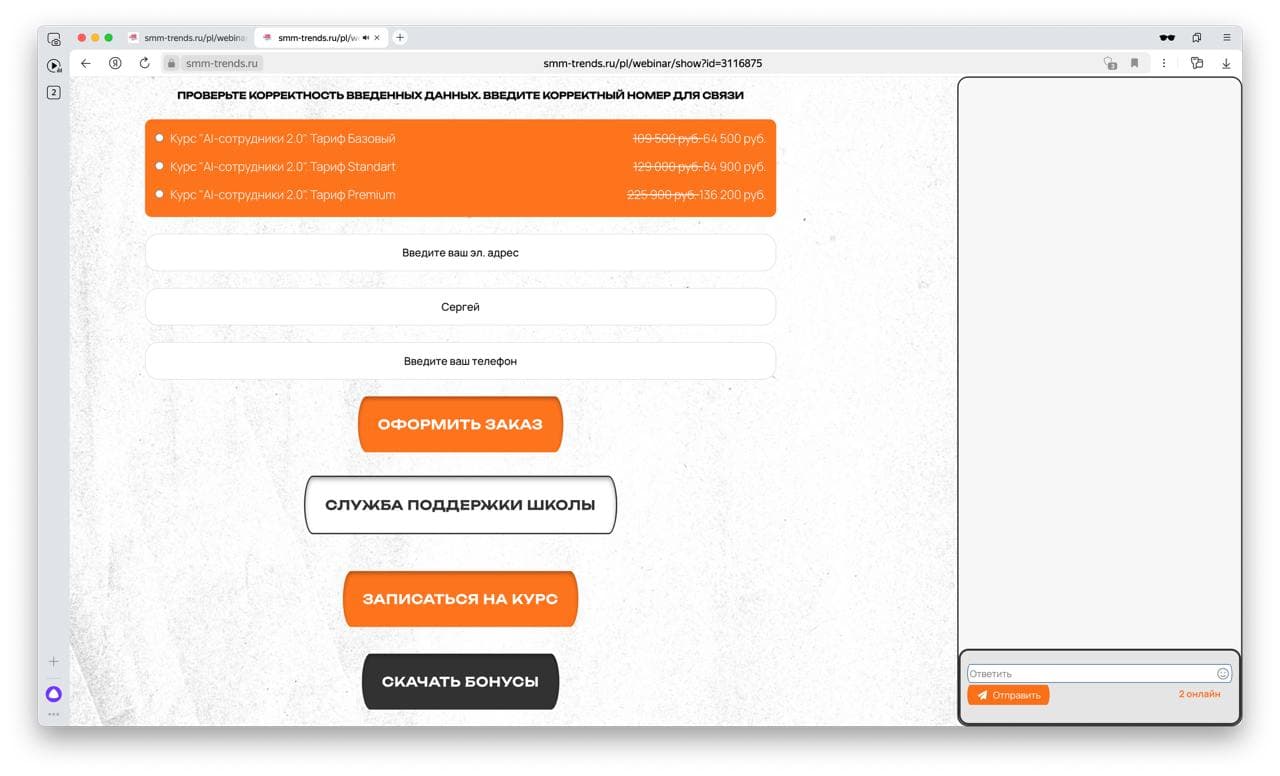Open the protection shield icon in address bar
Image resolution: width=1280 pixels, height=776 pixels.
click(1110, 63)
